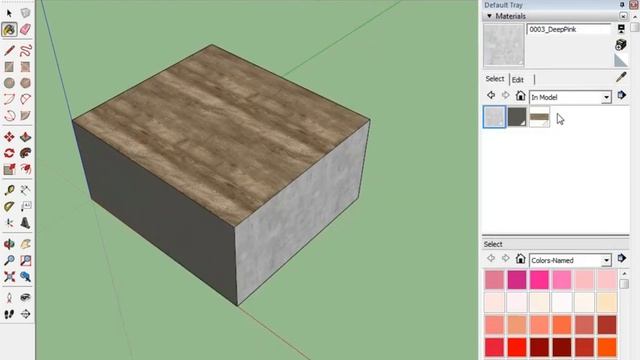Select the Zoom Window tool
This screenshot has width=640, height=360.
25,260
